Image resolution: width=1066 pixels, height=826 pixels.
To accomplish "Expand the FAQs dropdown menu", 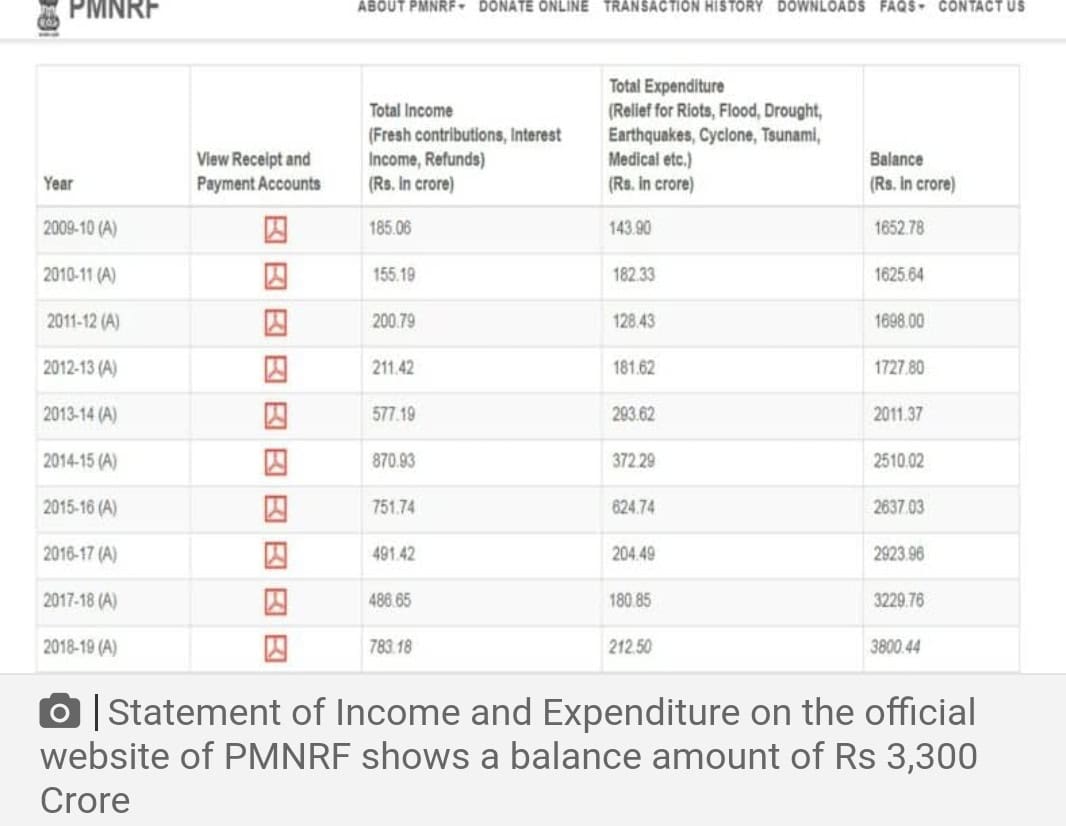I will point(902,7).
